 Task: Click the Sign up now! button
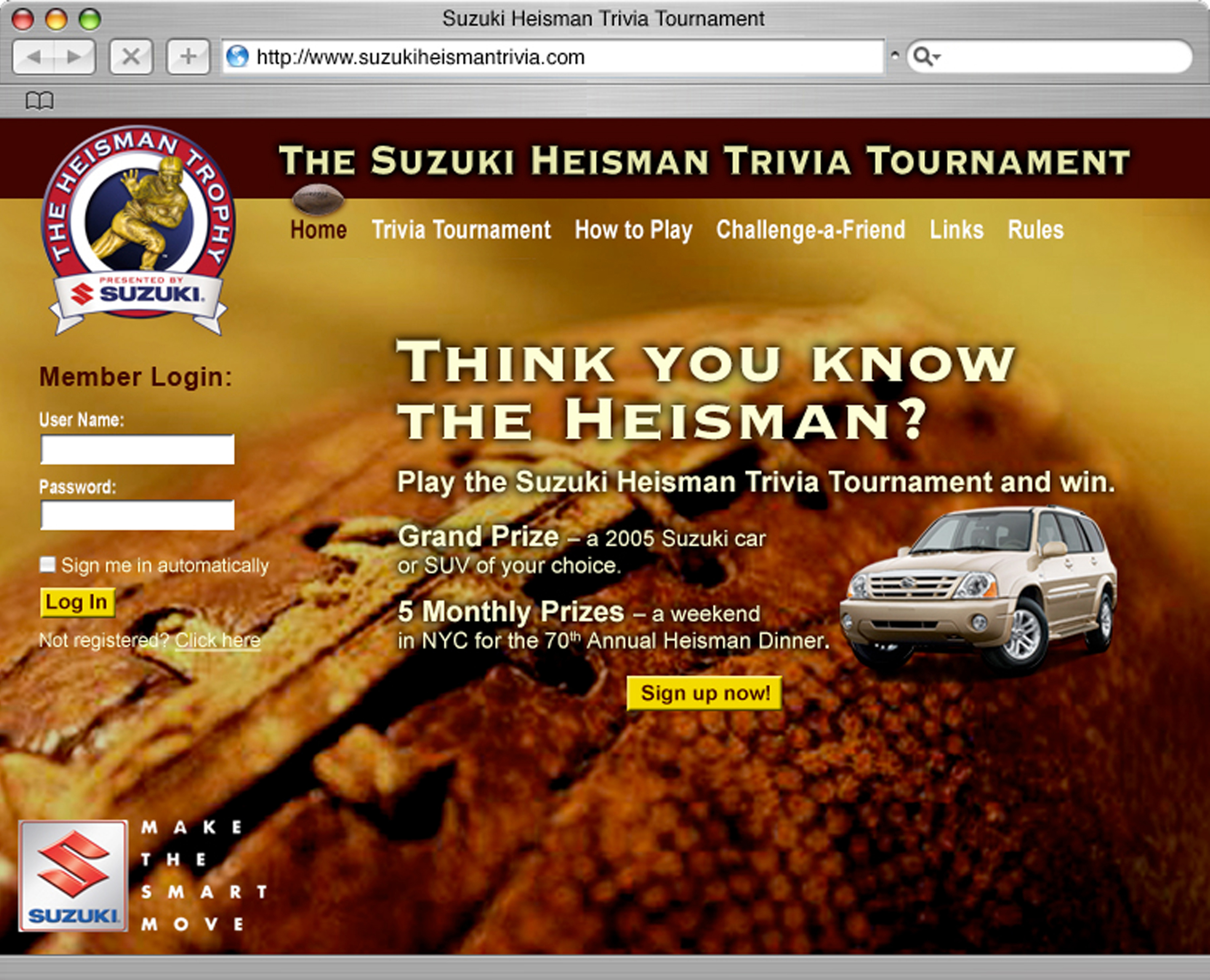(705, 693)
